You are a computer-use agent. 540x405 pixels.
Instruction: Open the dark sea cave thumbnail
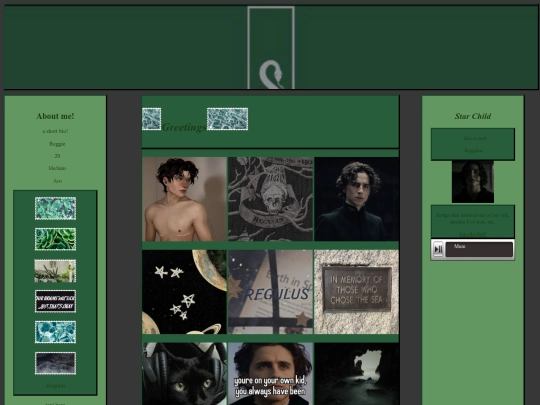[x=357, y=374]
